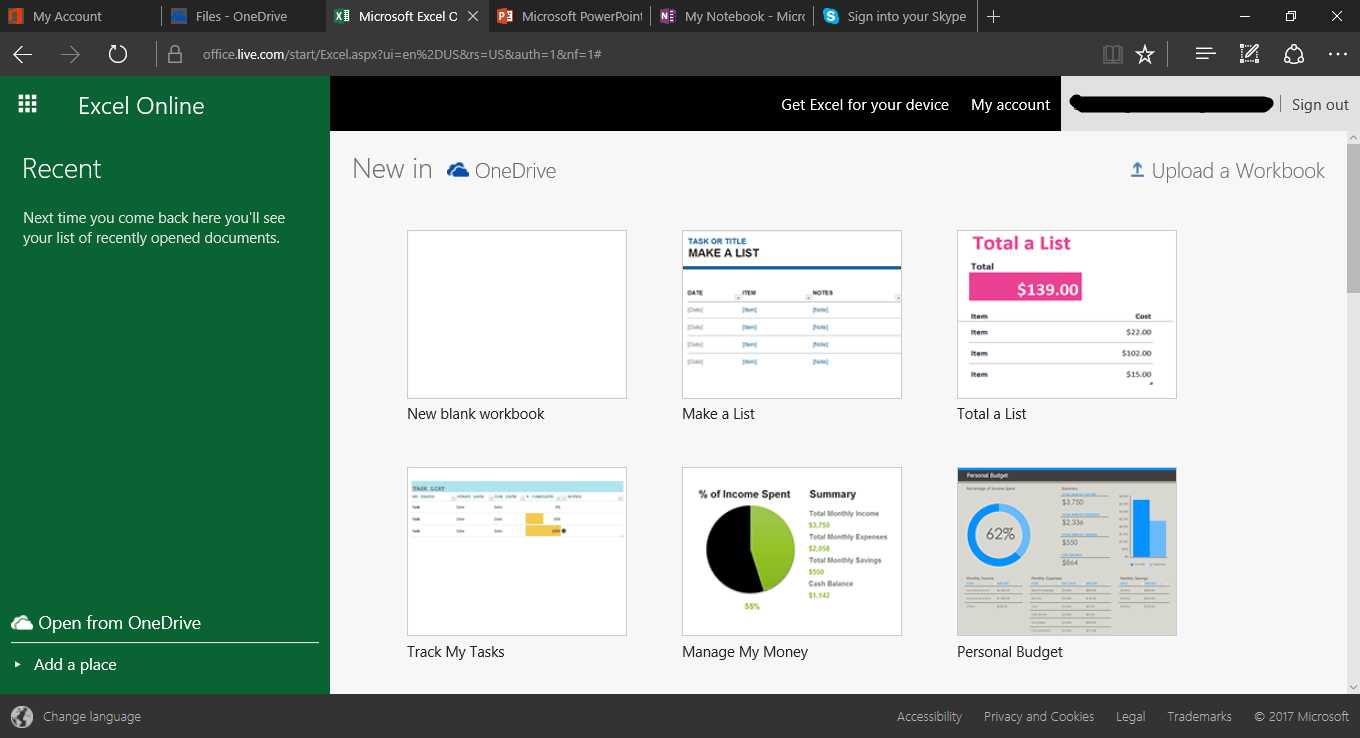Screen dimensions: 1360x738
Task: Switch to the Microsoft PowerPoint tab
Action: (x=570, y=16)
